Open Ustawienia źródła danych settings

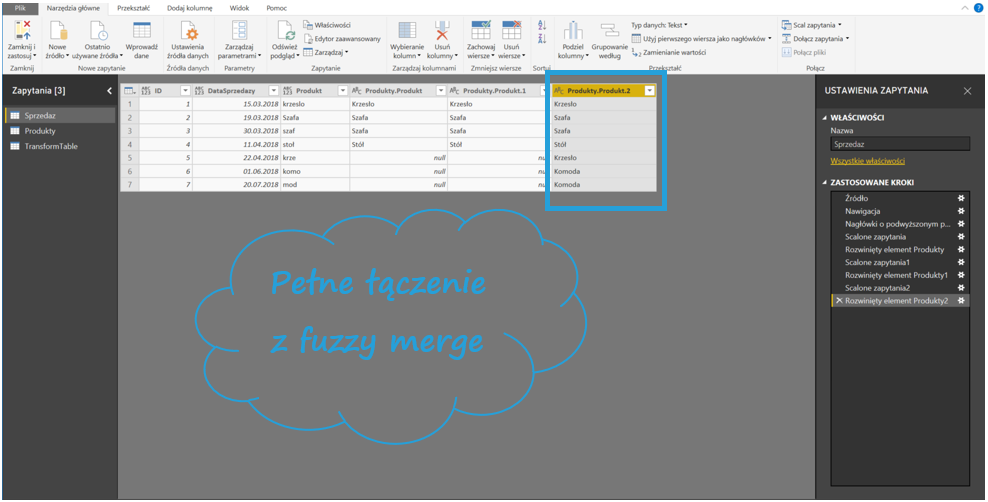click(189, 31)
